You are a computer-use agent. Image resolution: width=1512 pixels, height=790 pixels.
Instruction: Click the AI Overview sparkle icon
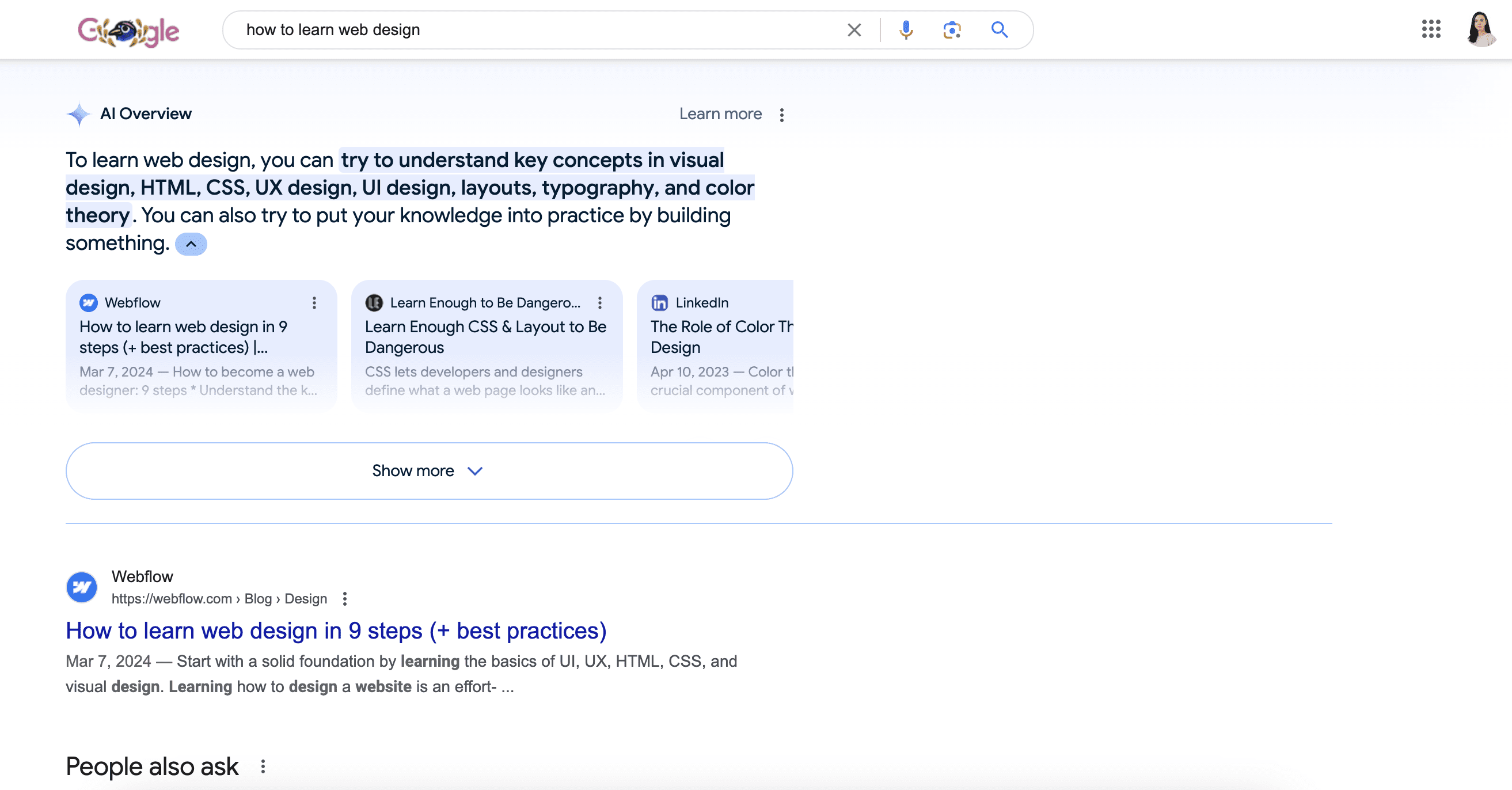(x=79, y=114)
